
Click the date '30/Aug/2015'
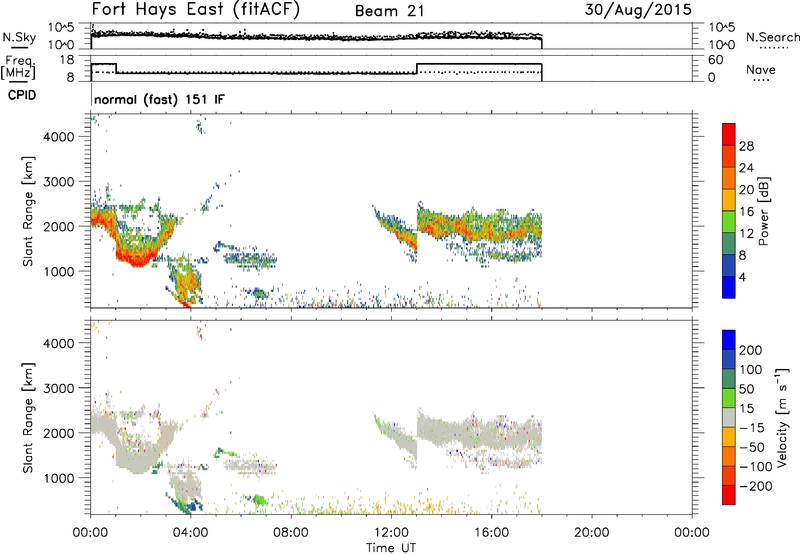click(638, 10)
